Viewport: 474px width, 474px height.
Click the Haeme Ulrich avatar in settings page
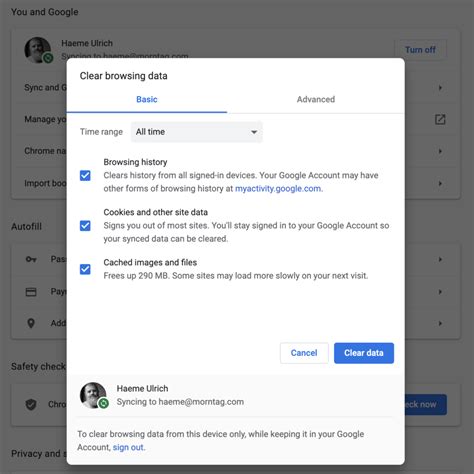[38, 50]
